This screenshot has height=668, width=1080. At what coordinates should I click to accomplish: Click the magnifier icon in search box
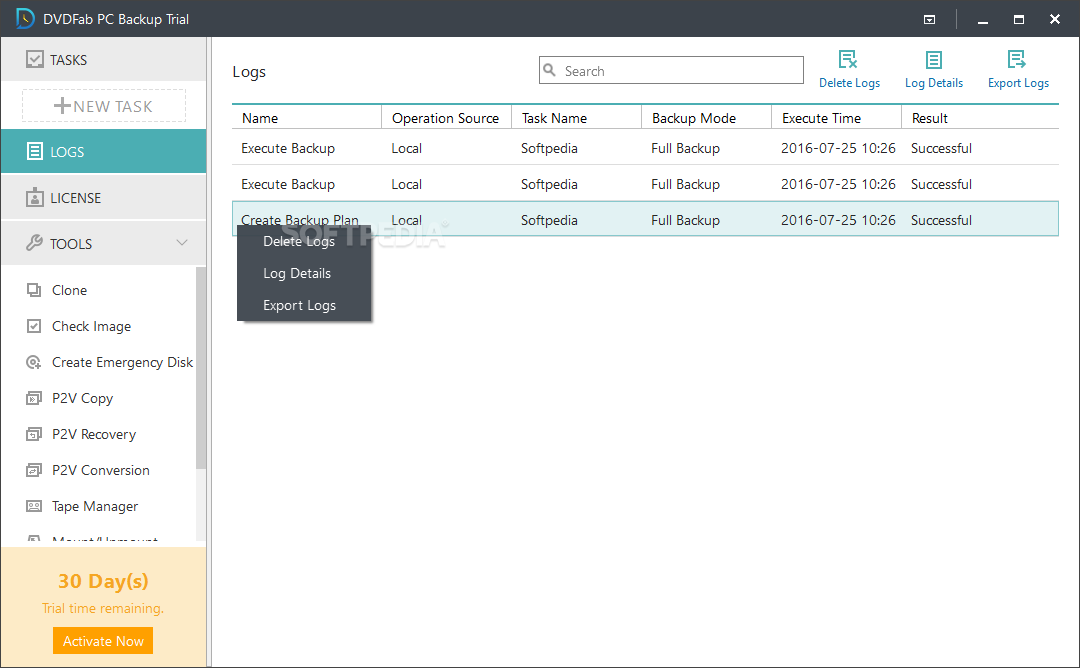[x=550, y=70]
